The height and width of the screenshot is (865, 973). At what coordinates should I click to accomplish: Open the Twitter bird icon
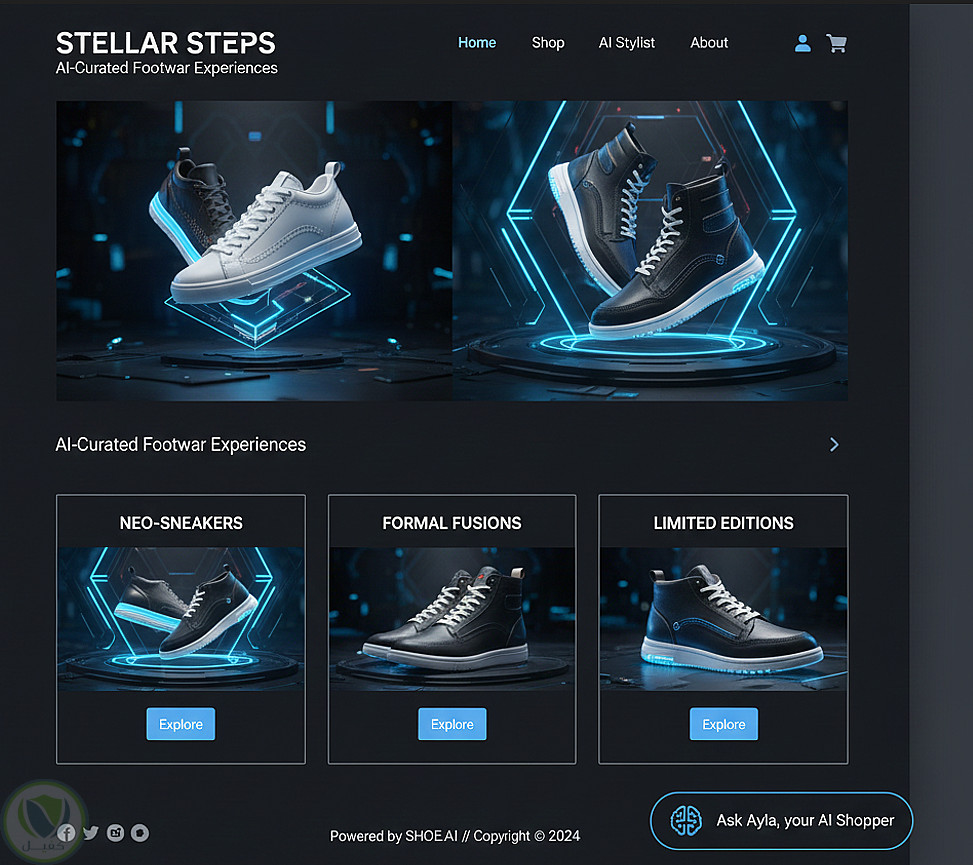click(x=91, y=833)
